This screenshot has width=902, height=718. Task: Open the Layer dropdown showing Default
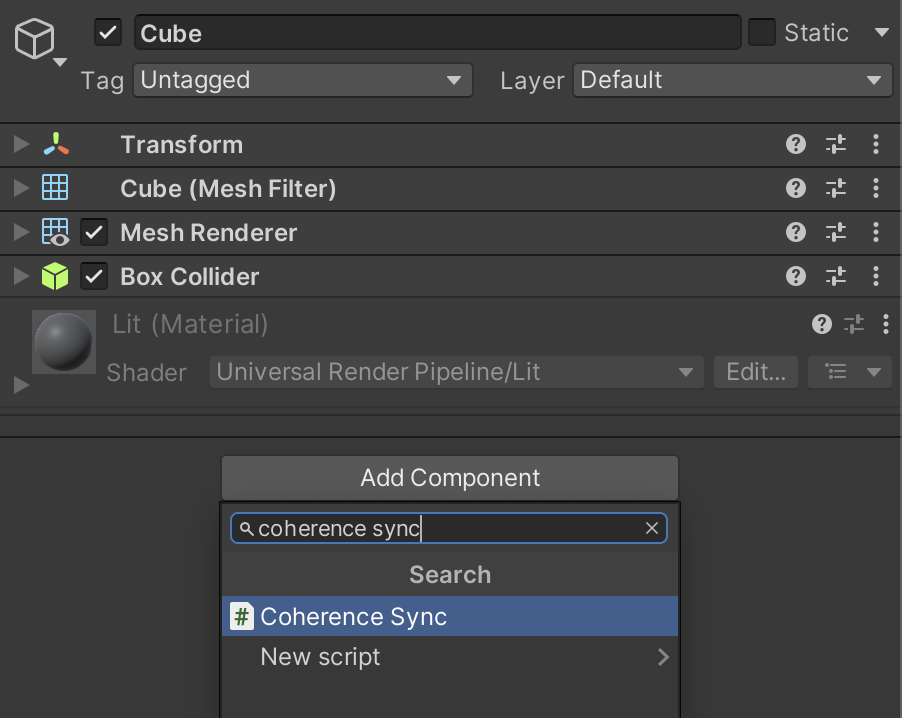pos(732,81)
